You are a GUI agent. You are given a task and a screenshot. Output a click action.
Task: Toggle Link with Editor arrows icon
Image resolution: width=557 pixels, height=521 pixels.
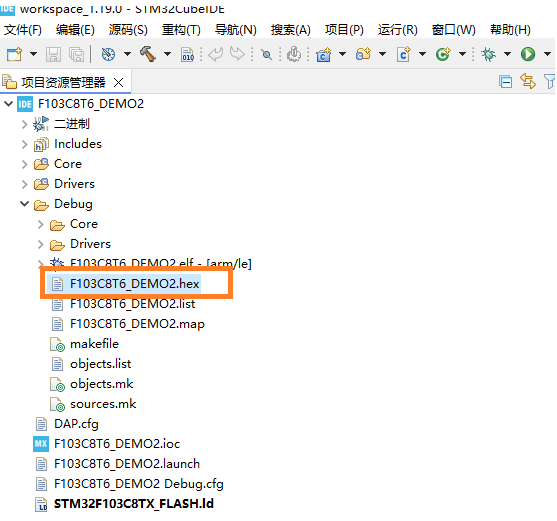click(528, 81)
